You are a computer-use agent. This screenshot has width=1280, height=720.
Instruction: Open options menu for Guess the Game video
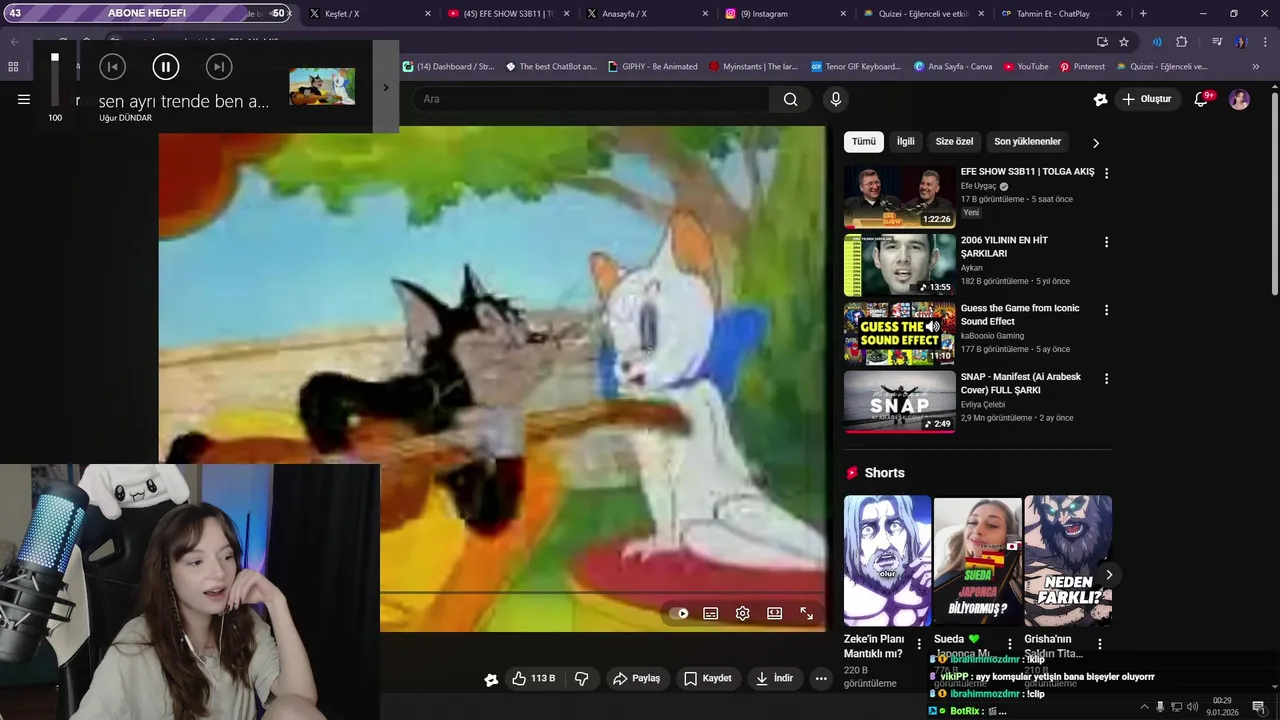(1106, 310)
